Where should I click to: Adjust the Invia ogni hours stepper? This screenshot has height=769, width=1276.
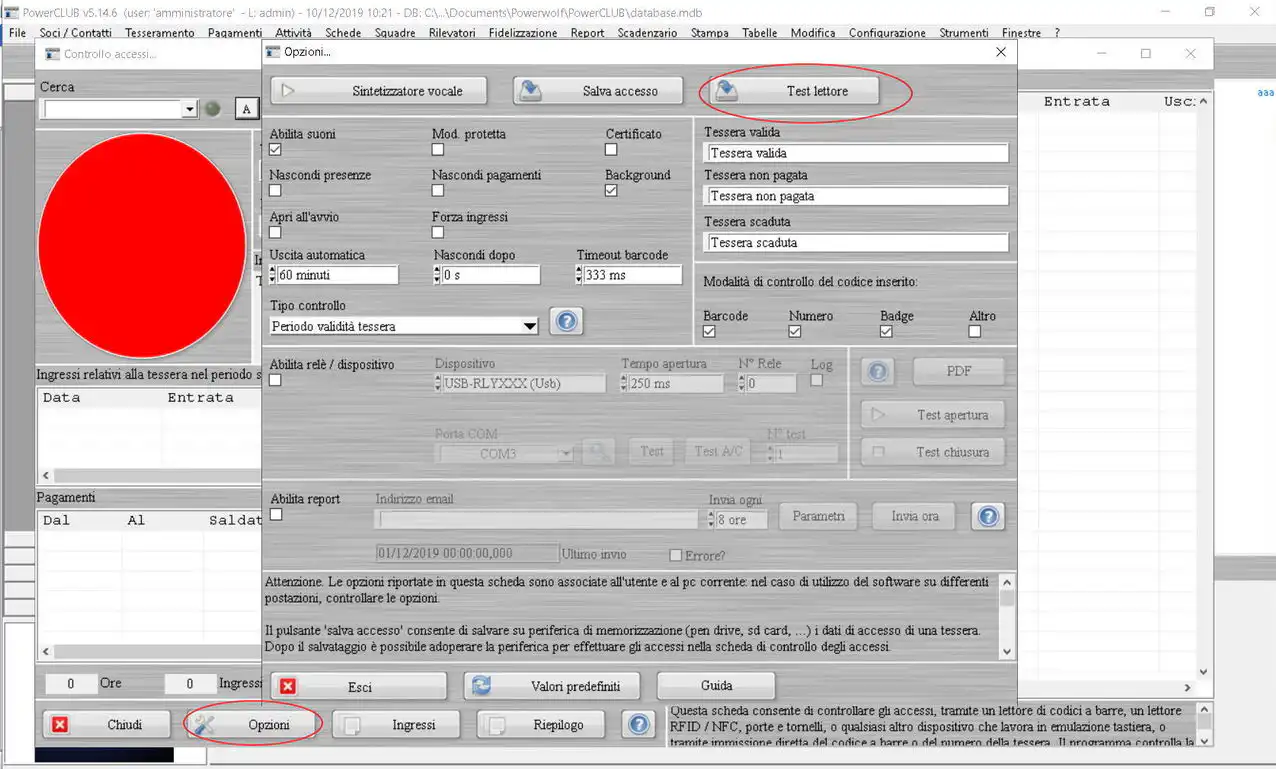[x=712, y=520]
